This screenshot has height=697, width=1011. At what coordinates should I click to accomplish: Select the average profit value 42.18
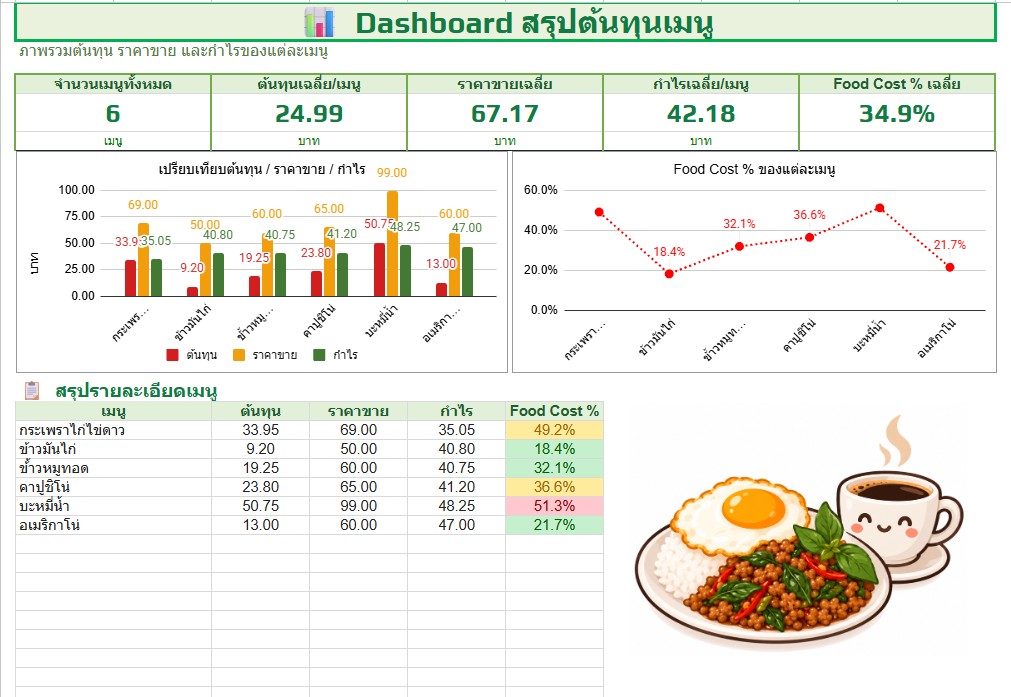pos(701,113)
